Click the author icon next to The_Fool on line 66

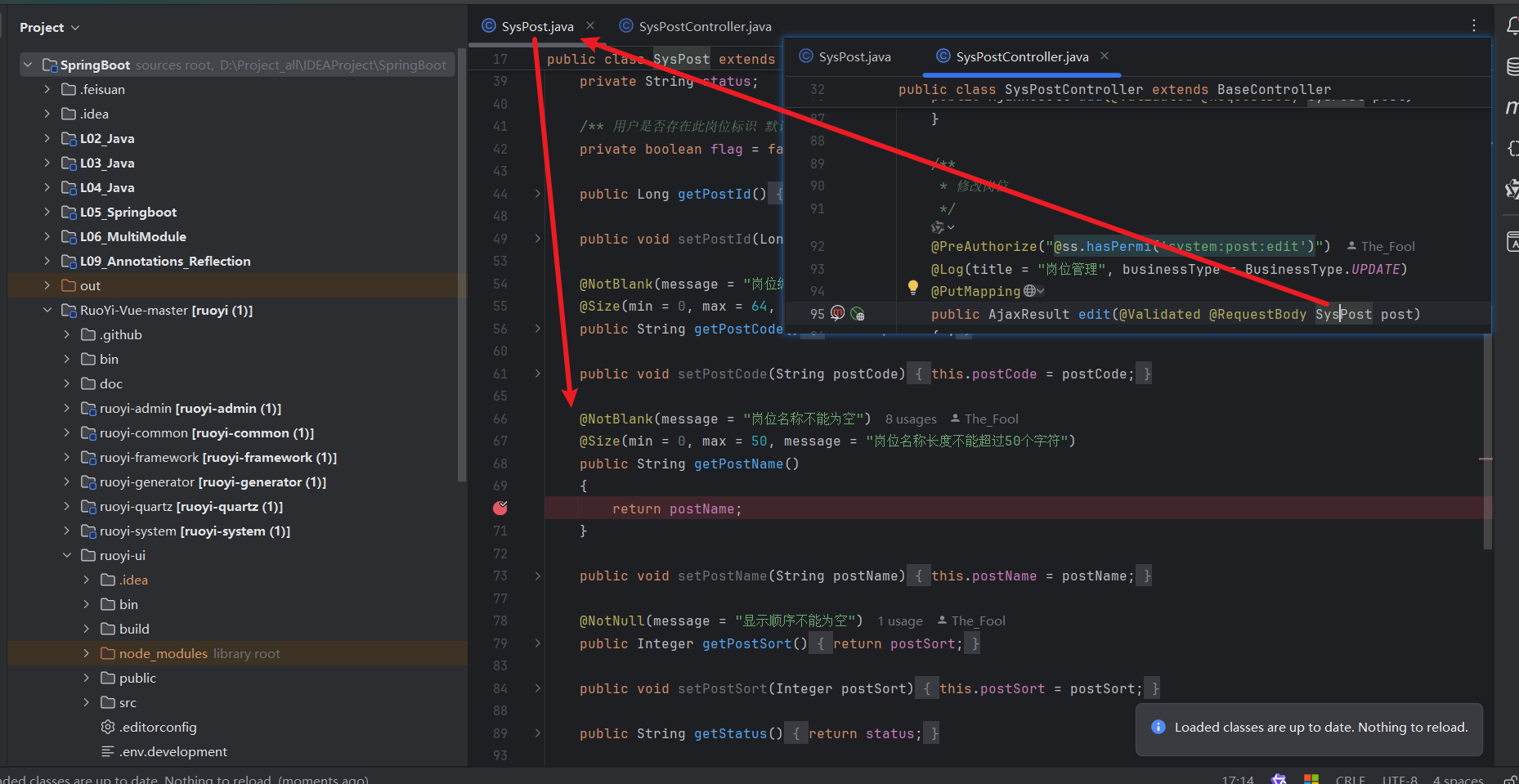955,419
